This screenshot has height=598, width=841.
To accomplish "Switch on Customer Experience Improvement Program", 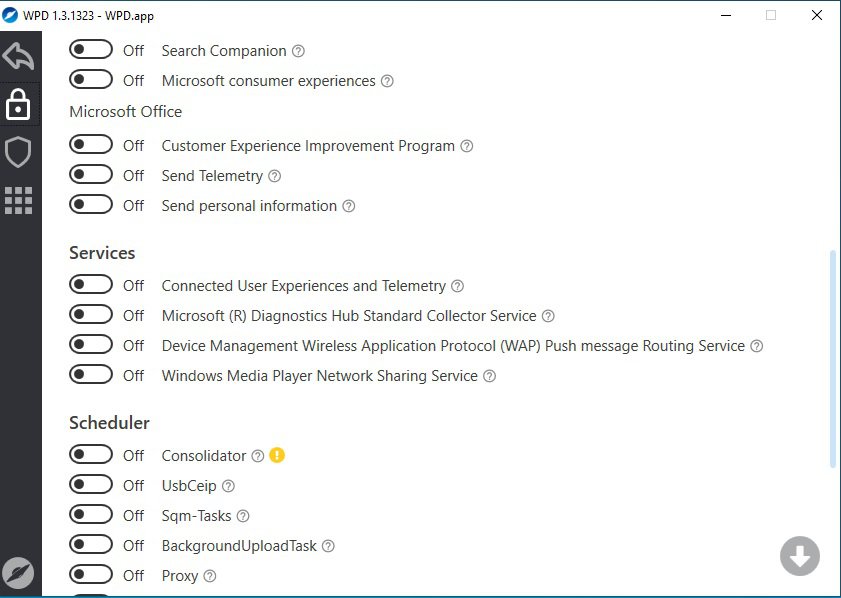I will tap(91, 145).
